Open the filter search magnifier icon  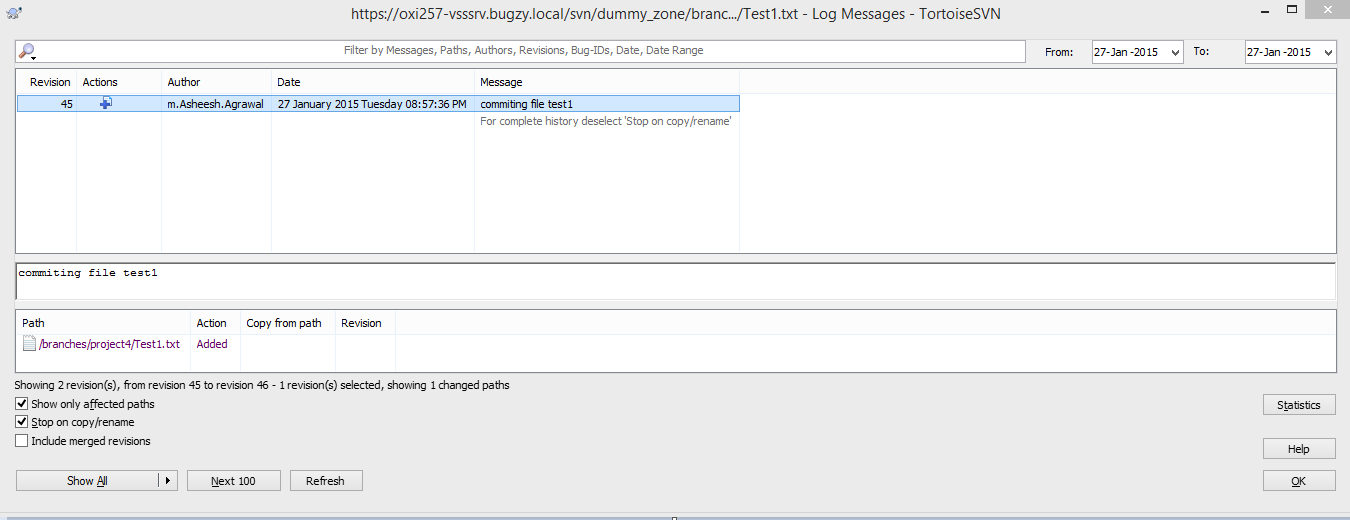pos(27,51)
